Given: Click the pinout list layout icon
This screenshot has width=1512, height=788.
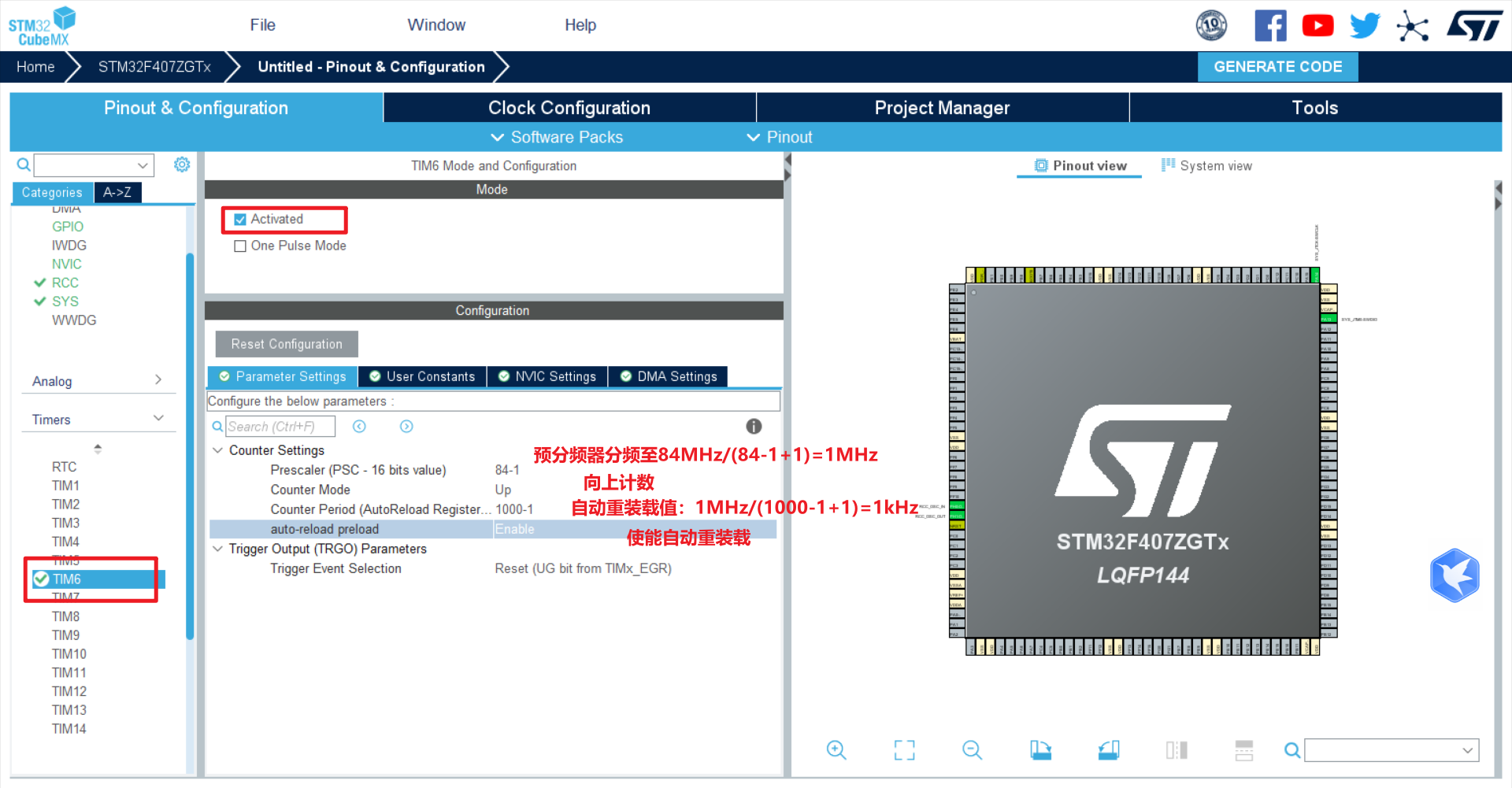Looking at the screenshot, I should point(1244,750).
